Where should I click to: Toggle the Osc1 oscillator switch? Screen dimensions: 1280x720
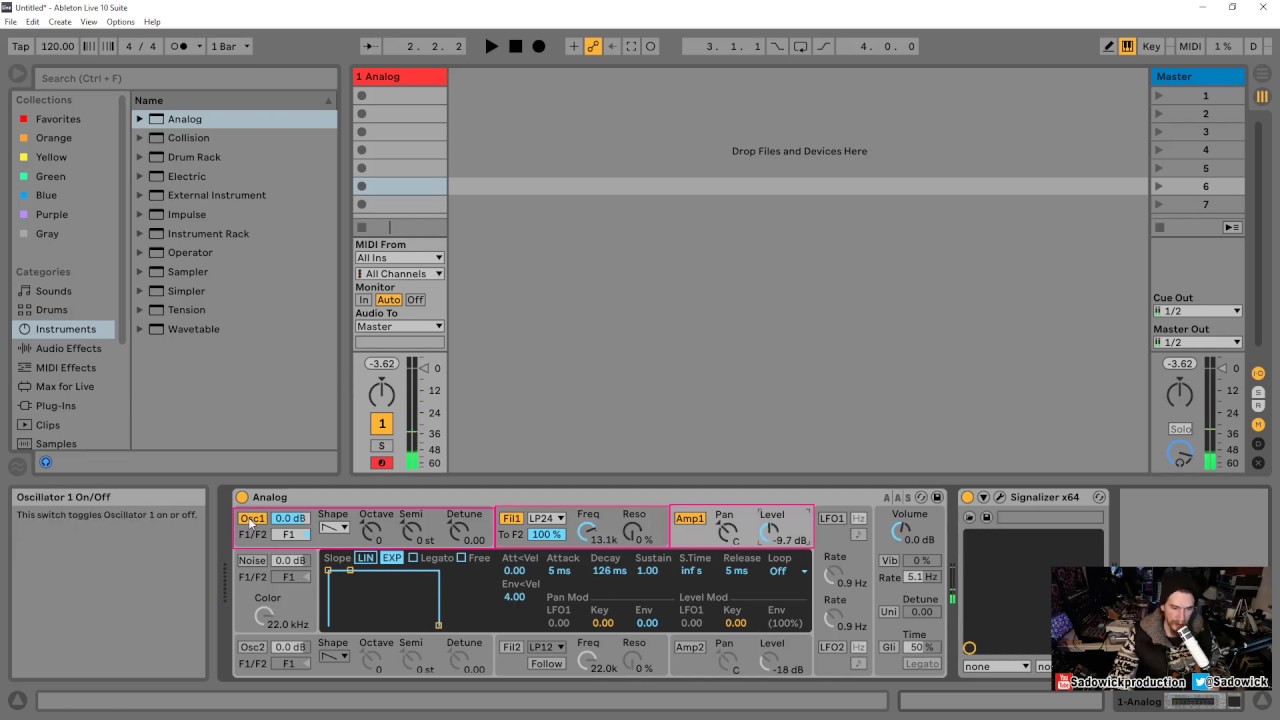(252, 518)
